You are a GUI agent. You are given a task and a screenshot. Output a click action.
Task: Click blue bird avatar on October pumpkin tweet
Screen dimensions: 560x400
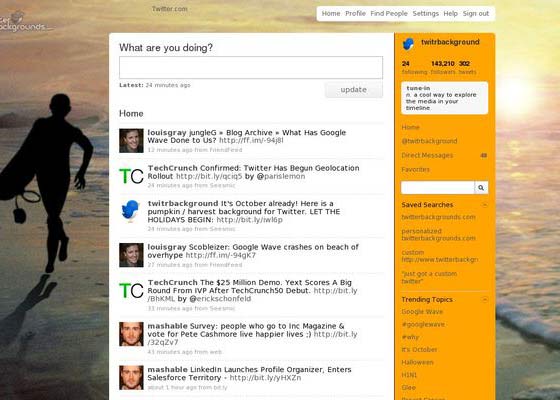coord(130,211)
